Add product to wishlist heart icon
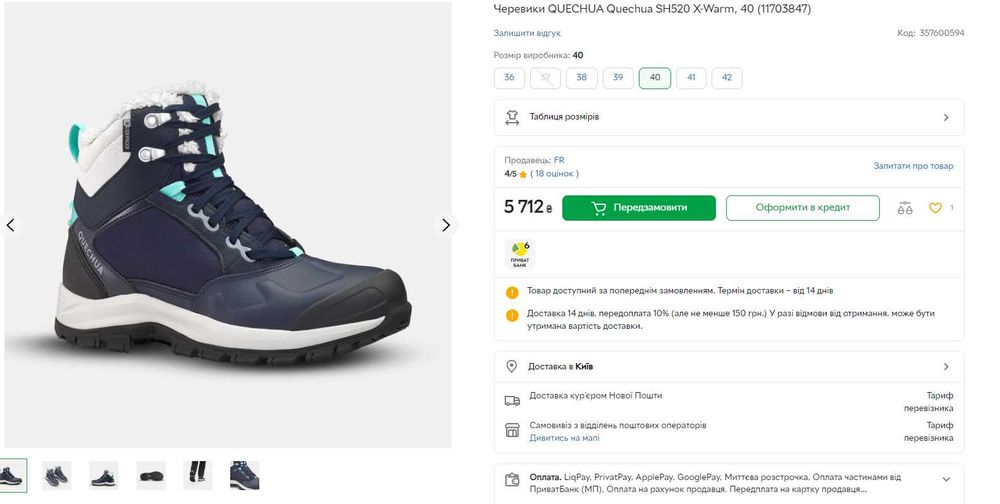1000x504 pixels. 935,208
